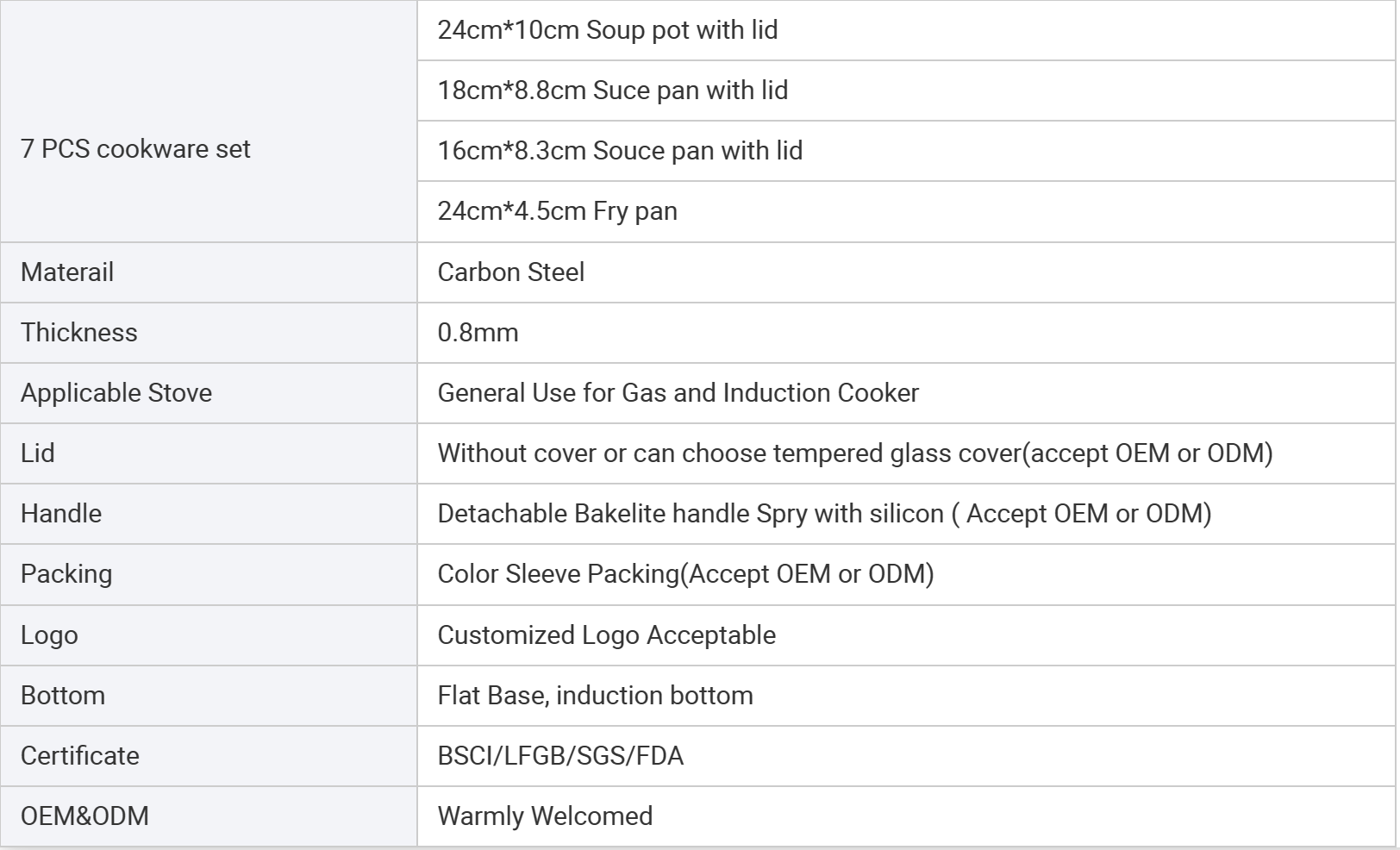
Task: Click Customized Logo Acceptable text
Action: (x=607, y=635)
